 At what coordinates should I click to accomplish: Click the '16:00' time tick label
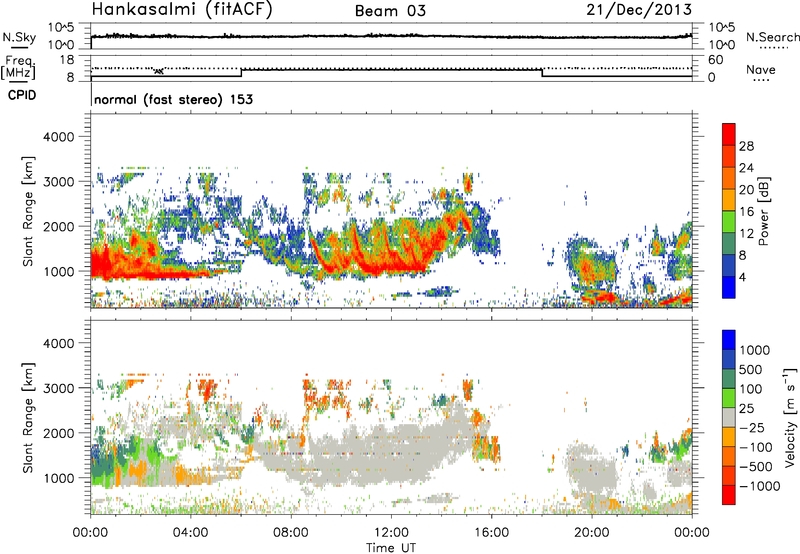(491, 533)
